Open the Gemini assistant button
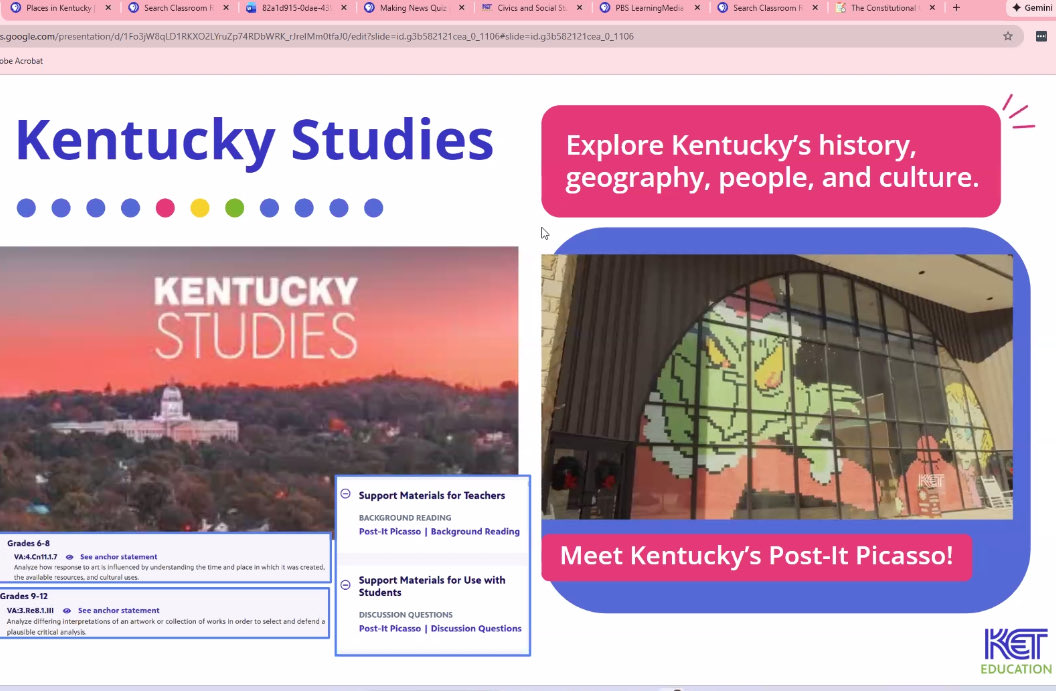Screen dimensions: 1056x691 (1031, 8)
